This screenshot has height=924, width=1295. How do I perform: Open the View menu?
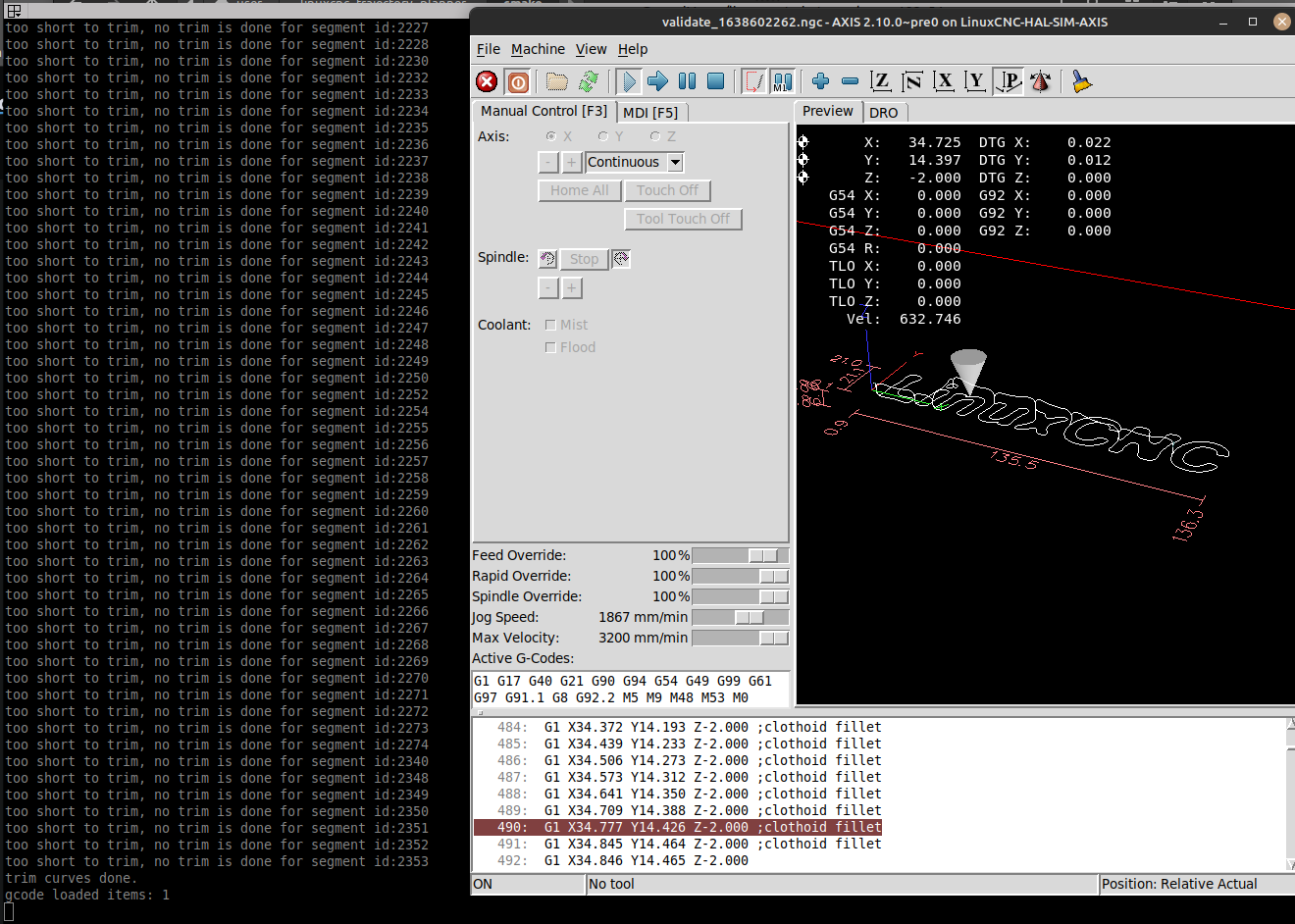[x=591, y=49]
